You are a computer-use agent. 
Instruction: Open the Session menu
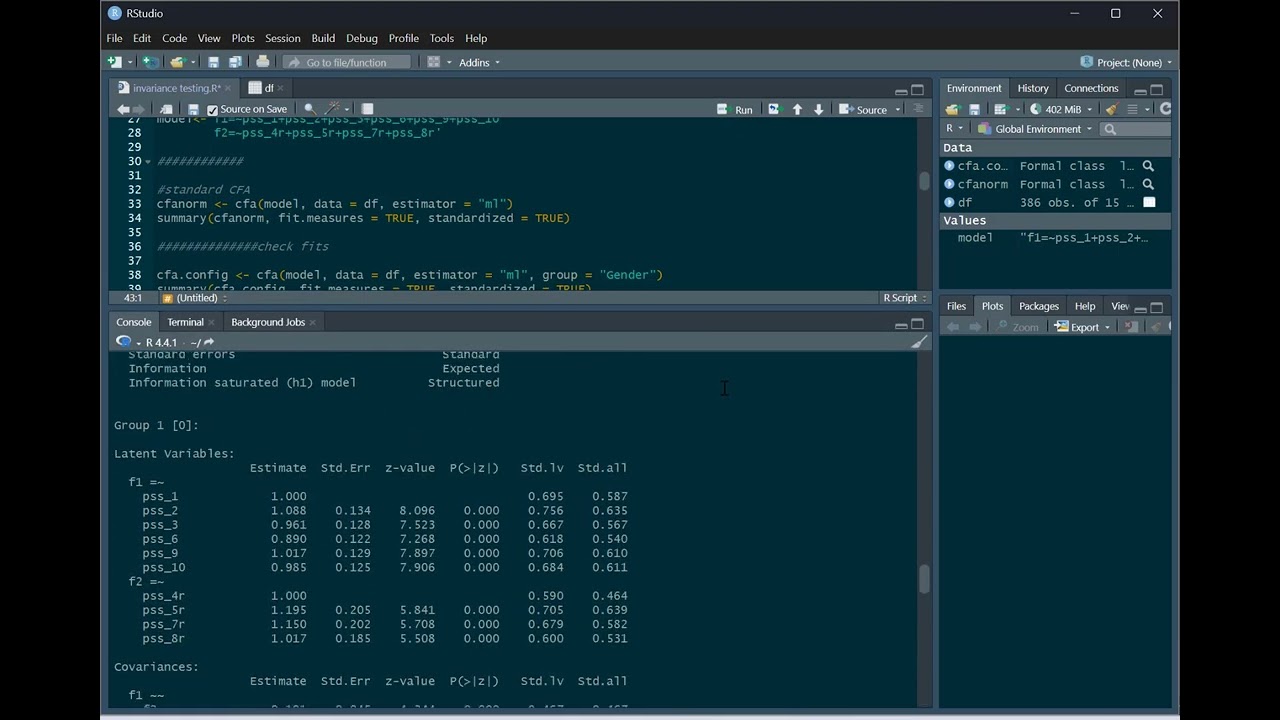tap(282, 38)
